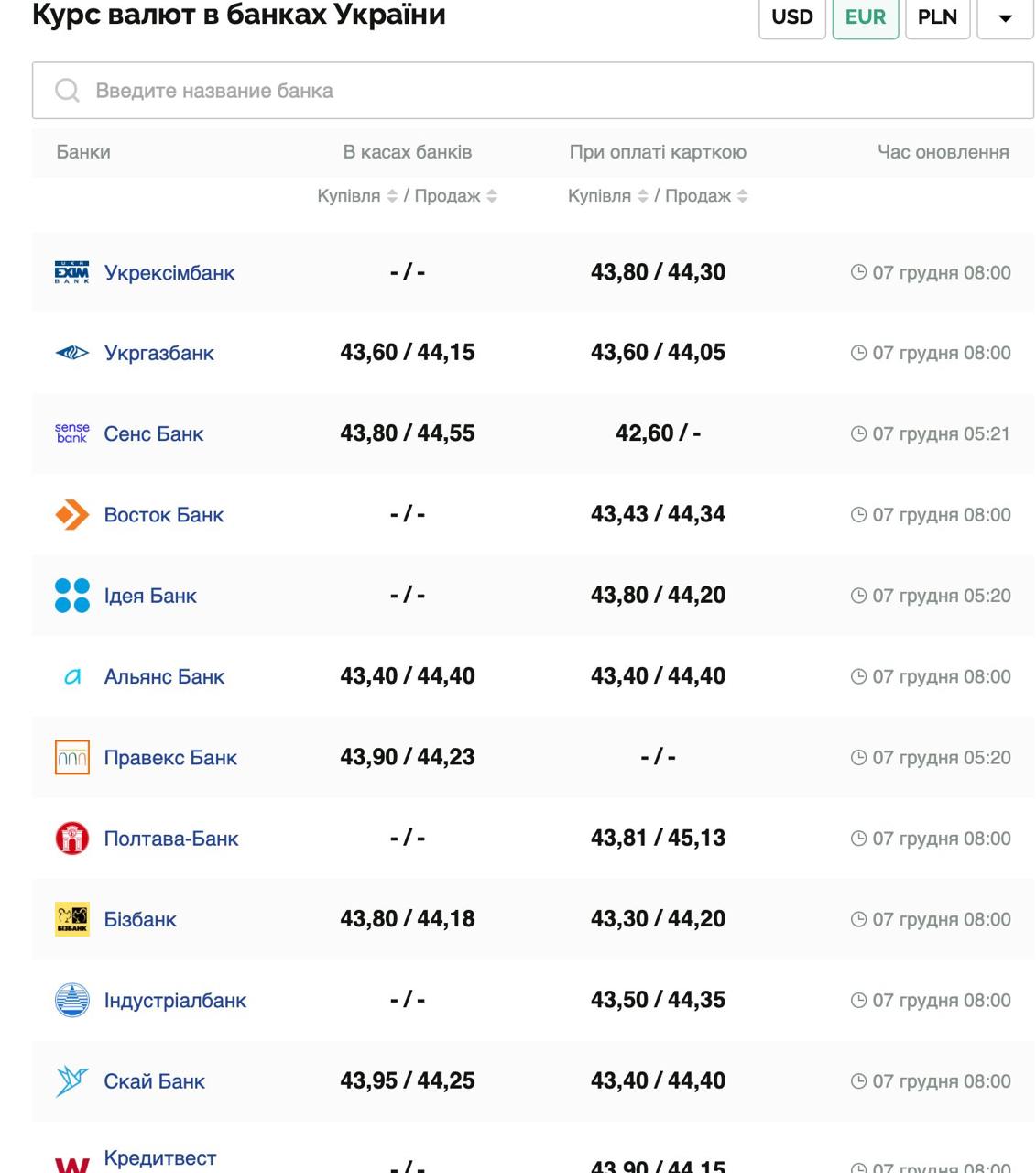Viewport: 1036px width, 1173px height.
Task: Open the Правекс Банк link
Action: coord(170,758)
